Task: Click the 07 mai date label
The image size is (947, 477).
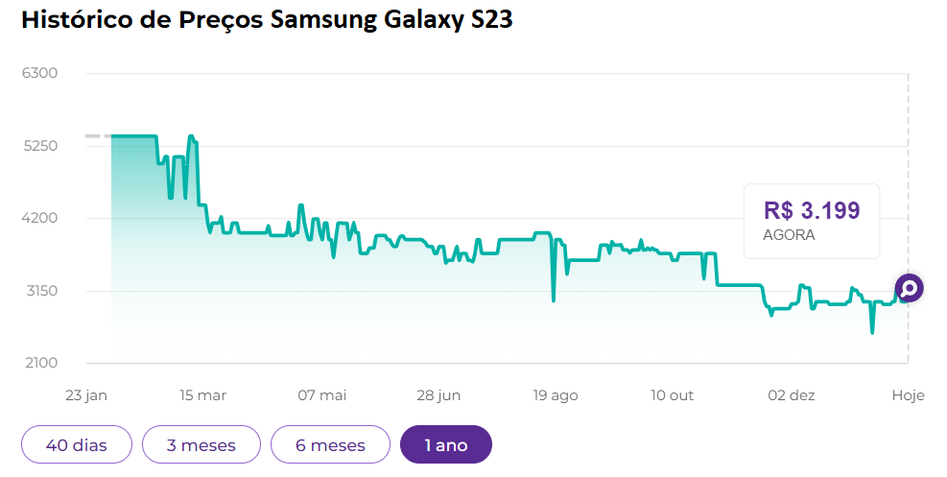Action: (321, 396)
